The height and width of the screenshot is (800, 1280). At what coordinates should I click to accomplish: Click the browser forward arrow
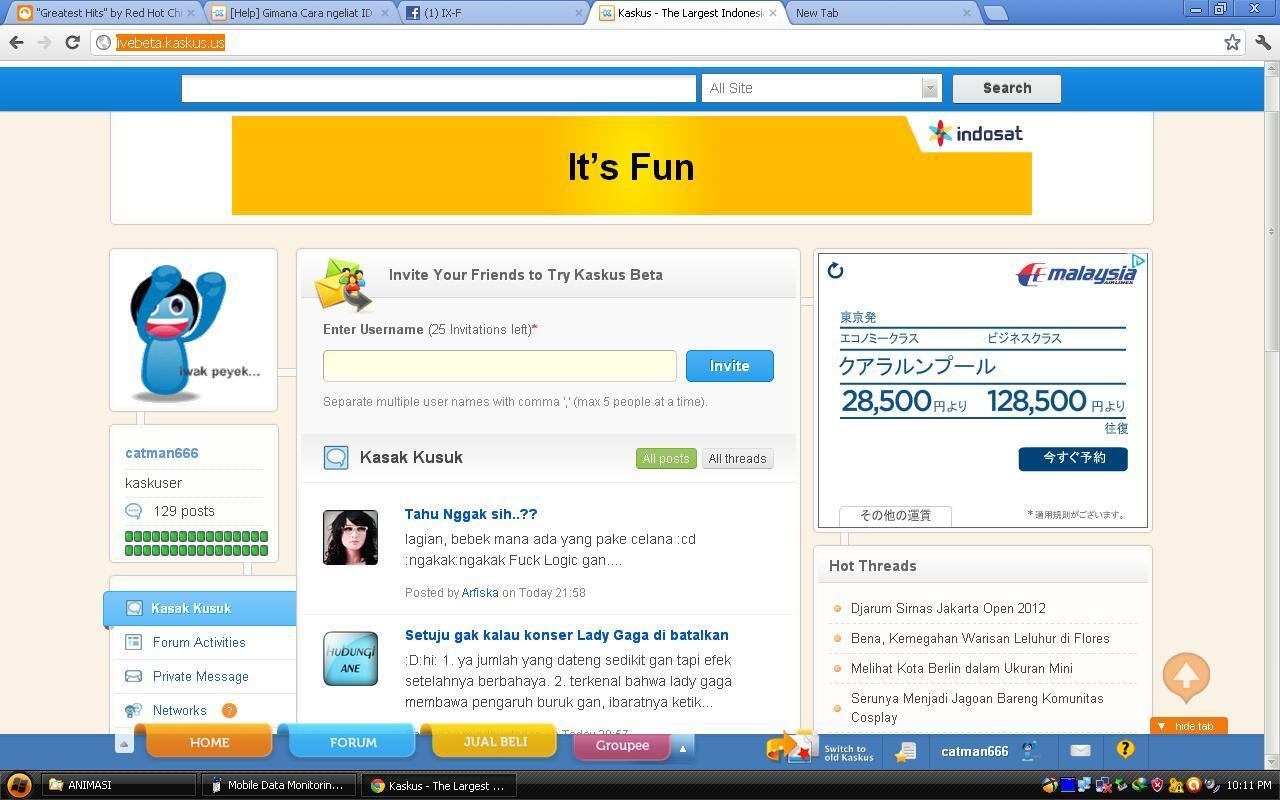(x=44, y=42)
